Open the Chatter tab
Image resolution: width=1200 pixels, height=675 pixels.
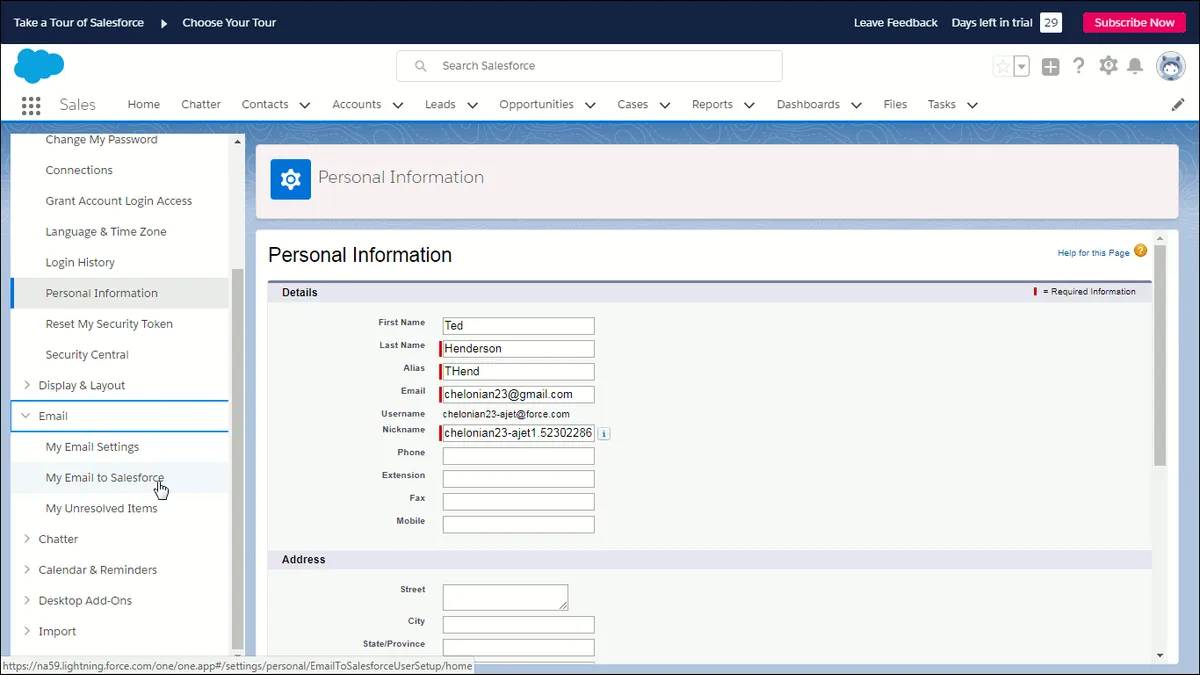point(201,104)
